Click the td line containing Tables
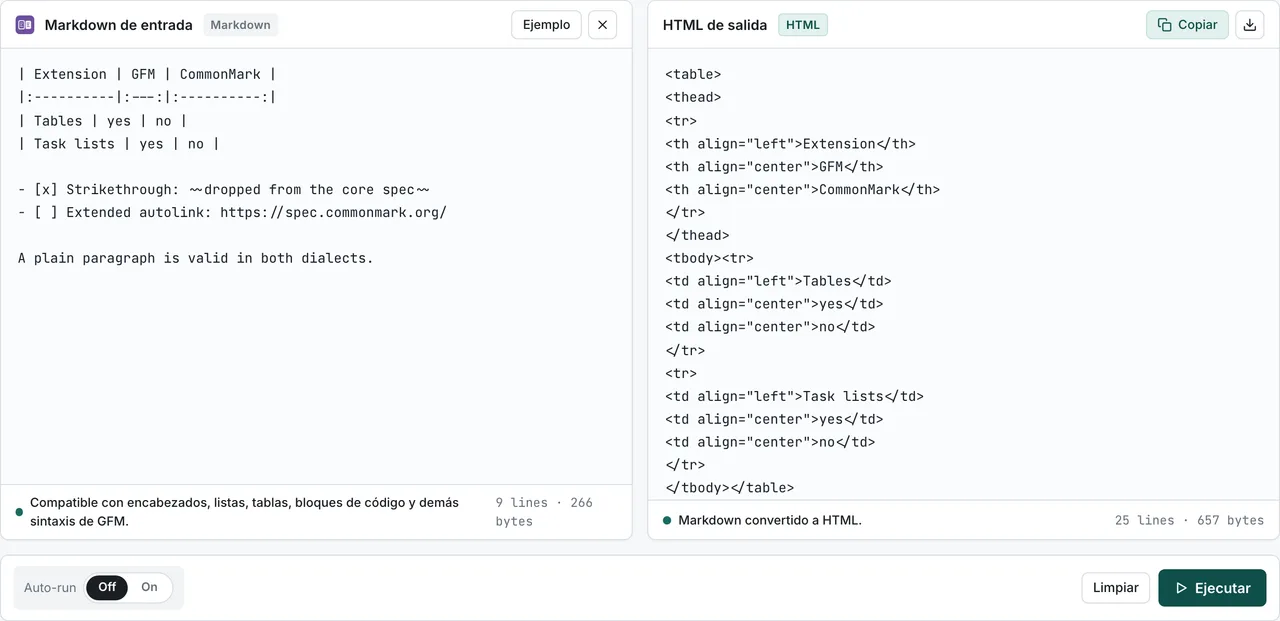The height and width of the screenshot is (621, 1280). click(x=778, y=281)
